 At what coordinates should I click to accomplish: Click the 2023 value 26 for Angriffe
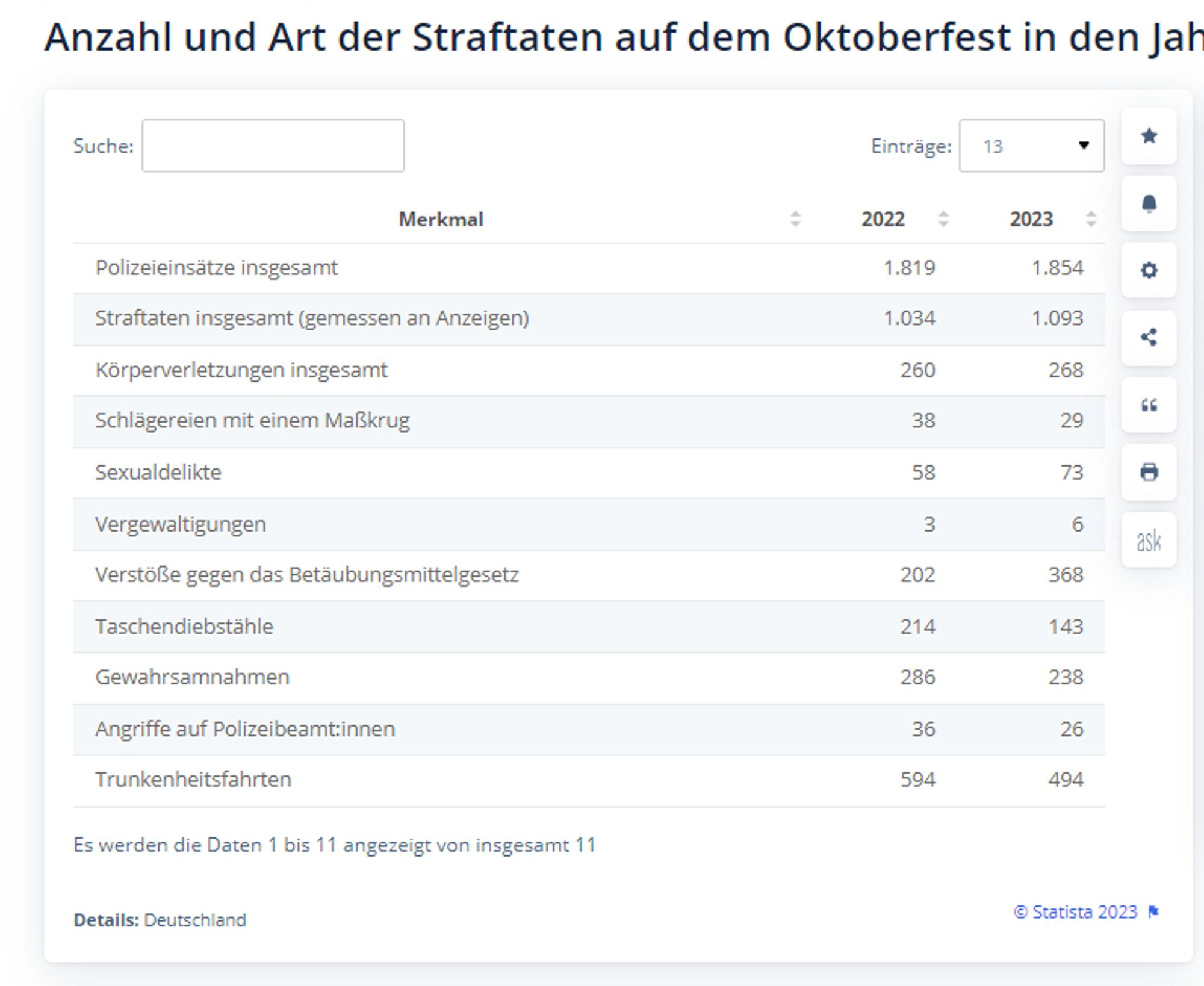[x=1072, y=729]
